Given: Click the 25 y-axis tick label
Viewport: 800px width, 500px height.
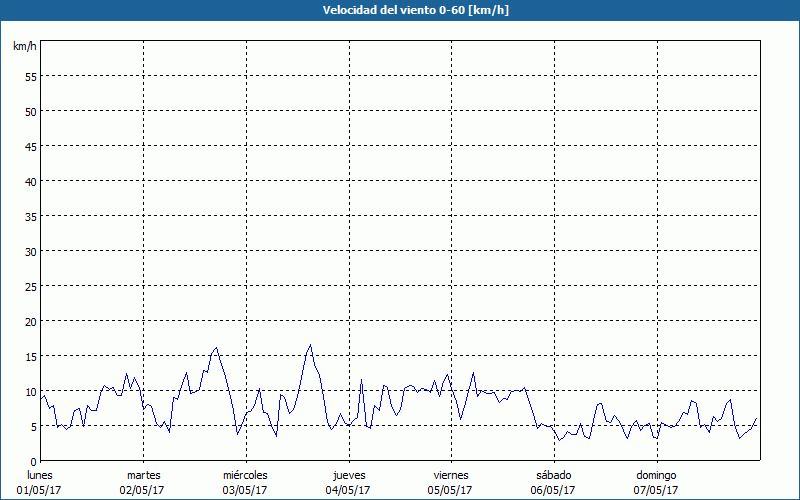Looking at the screenshot, I should pos(30,286).
